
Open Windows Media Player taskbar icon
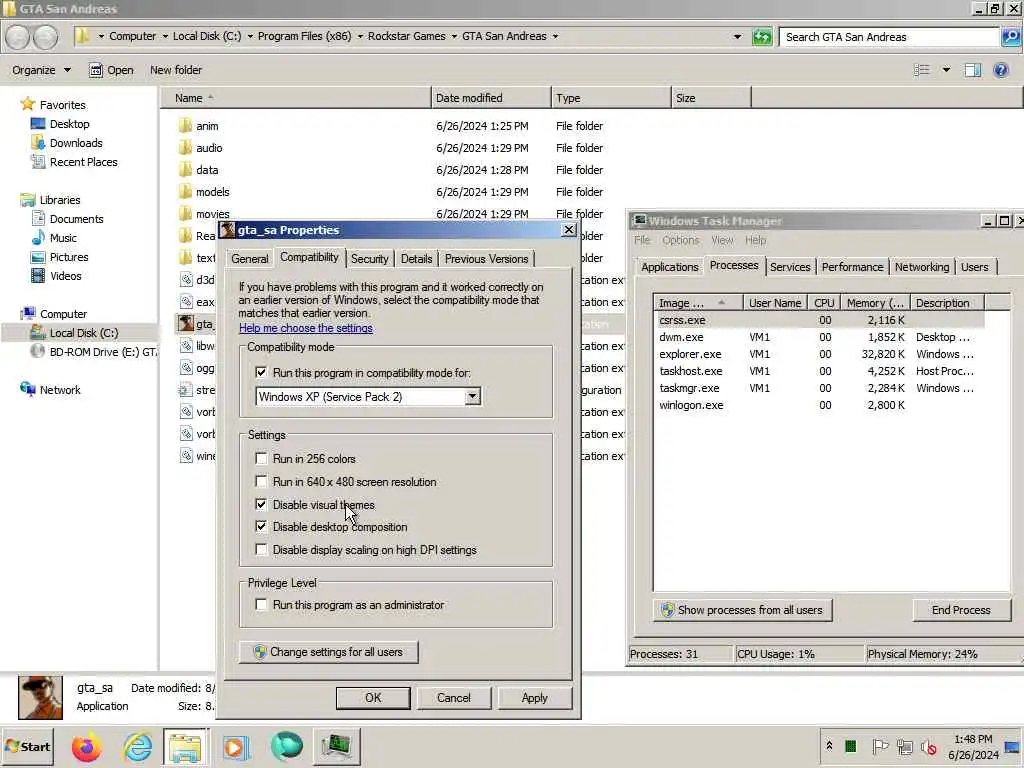coord(236,747)
